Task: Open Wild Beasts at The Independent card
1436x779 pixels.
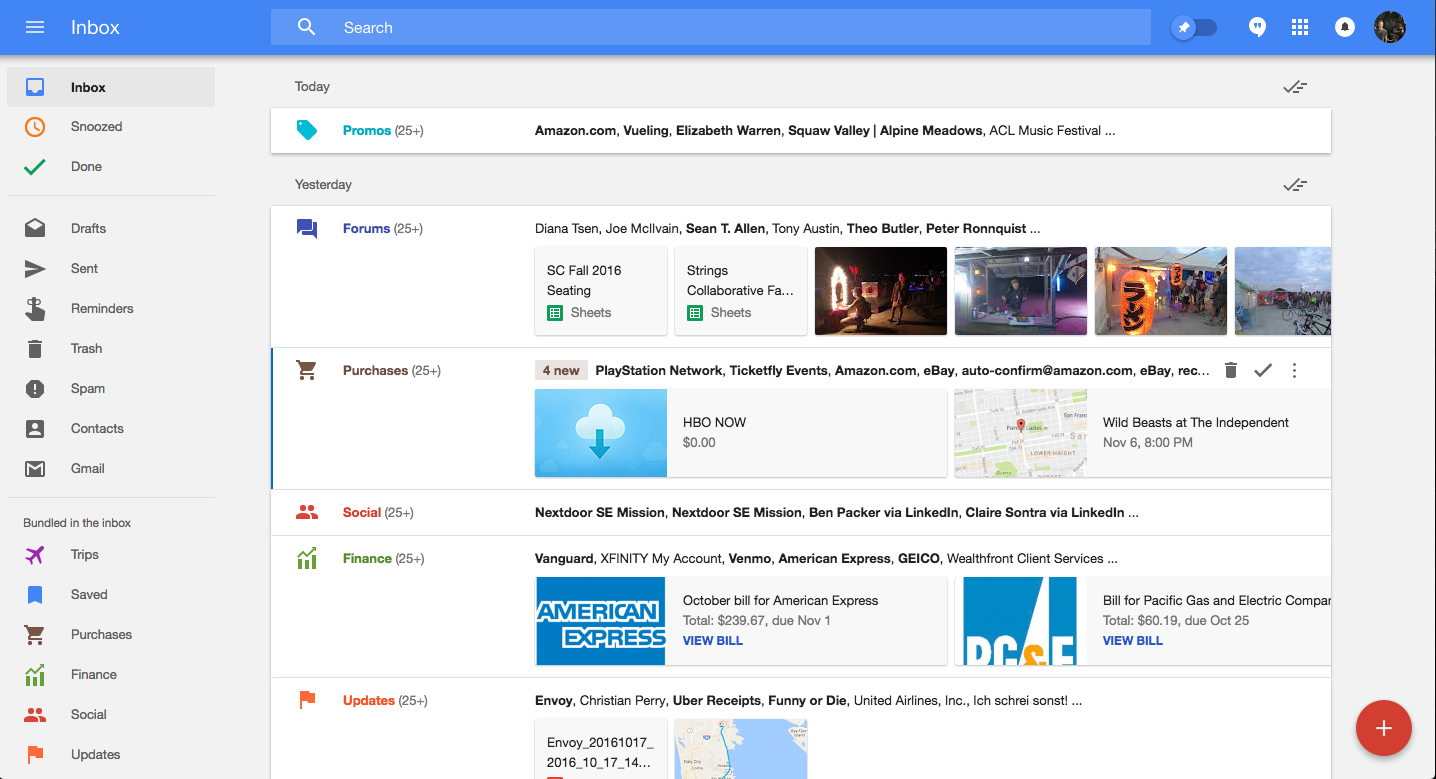Action: click(x=1143, y=433)
